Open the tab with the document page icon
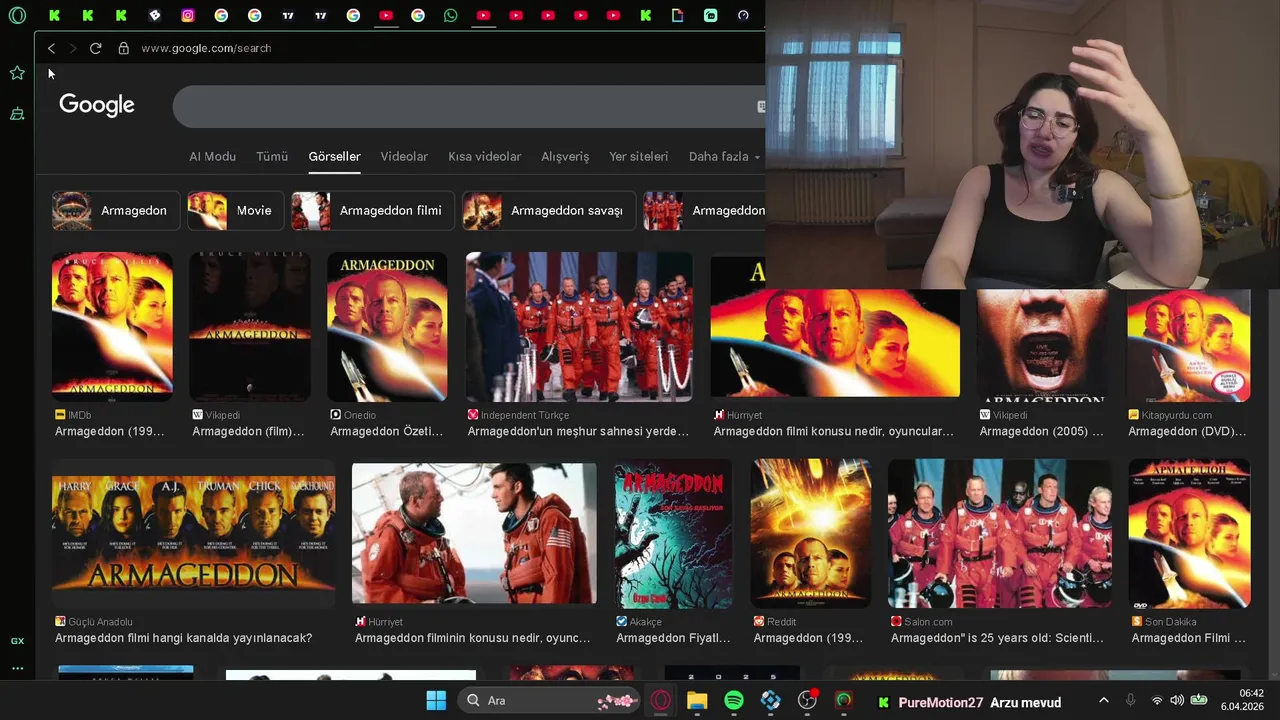Viewport: 1280px width, 720px height. [x=678, y=15]
